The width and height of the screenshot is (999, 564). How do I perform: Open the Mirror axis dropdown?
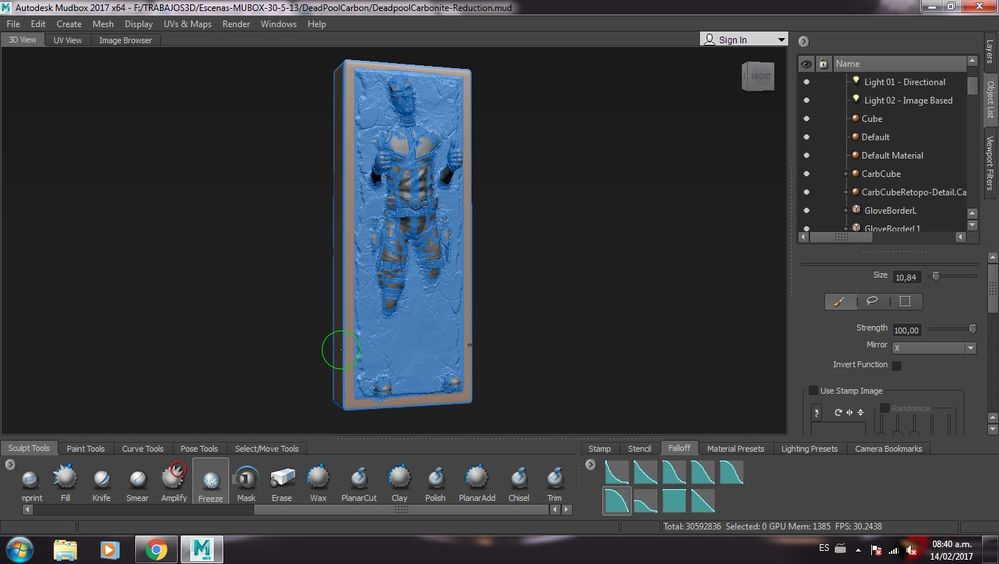(x=933, y=348)
